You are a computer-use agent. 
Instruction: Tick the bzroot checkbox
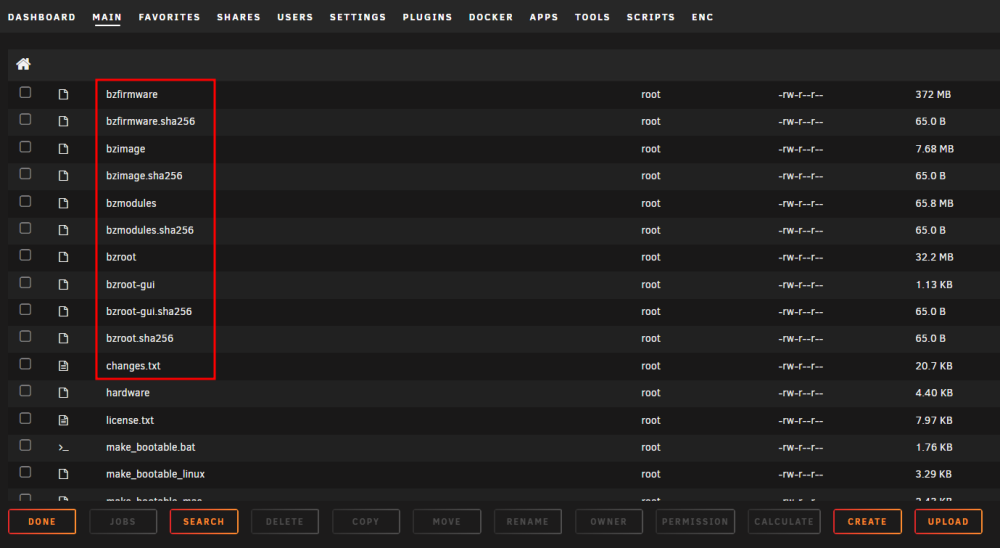(x=25, y=255)
